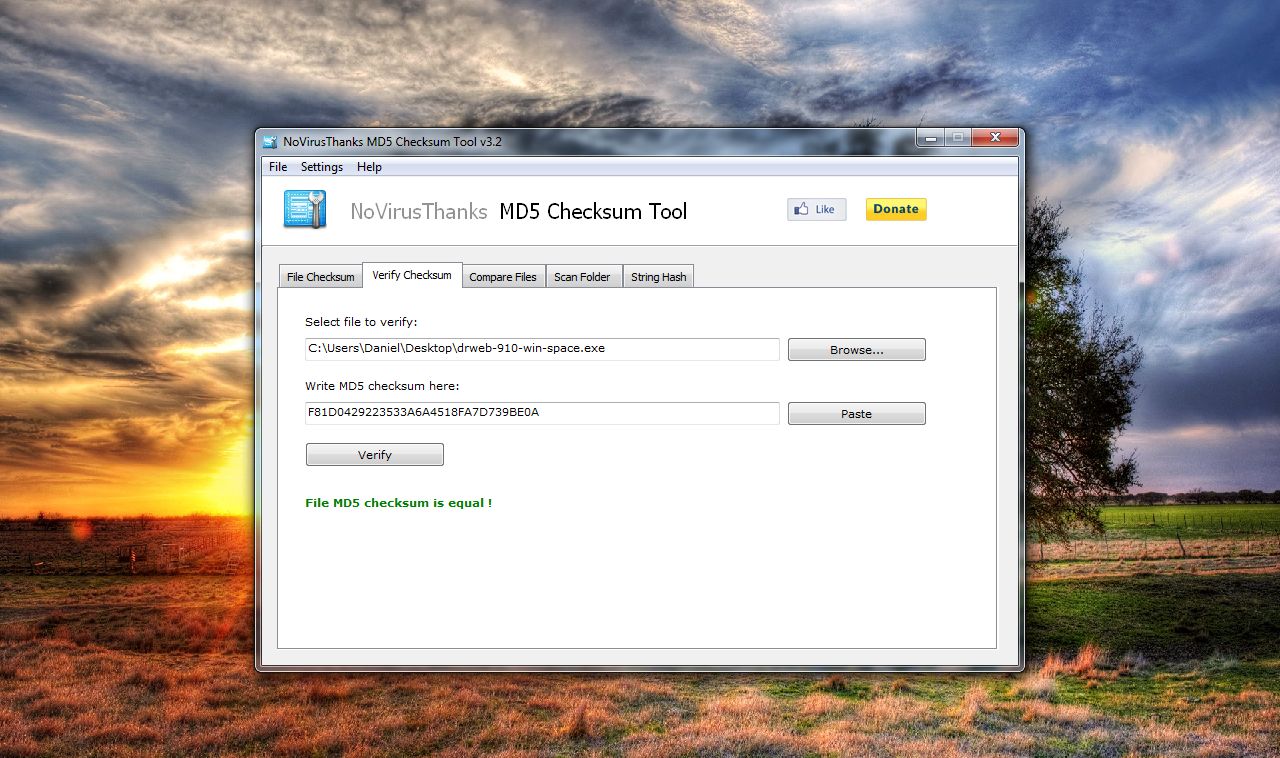Viewport: 1280px width, 758px height.
Task: Open the Settings menu
Action: coord(322,167)
